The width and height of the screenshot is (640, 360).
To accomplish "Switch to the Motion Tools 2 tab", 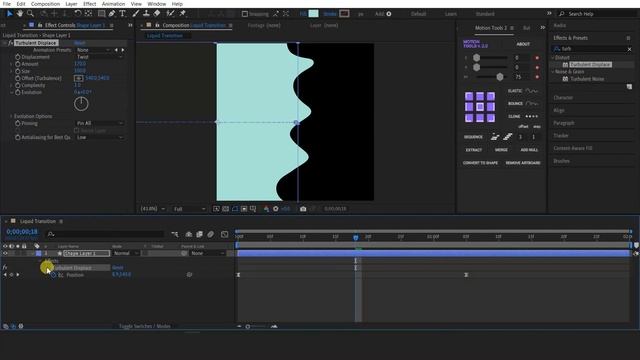I will click(491, 28).
